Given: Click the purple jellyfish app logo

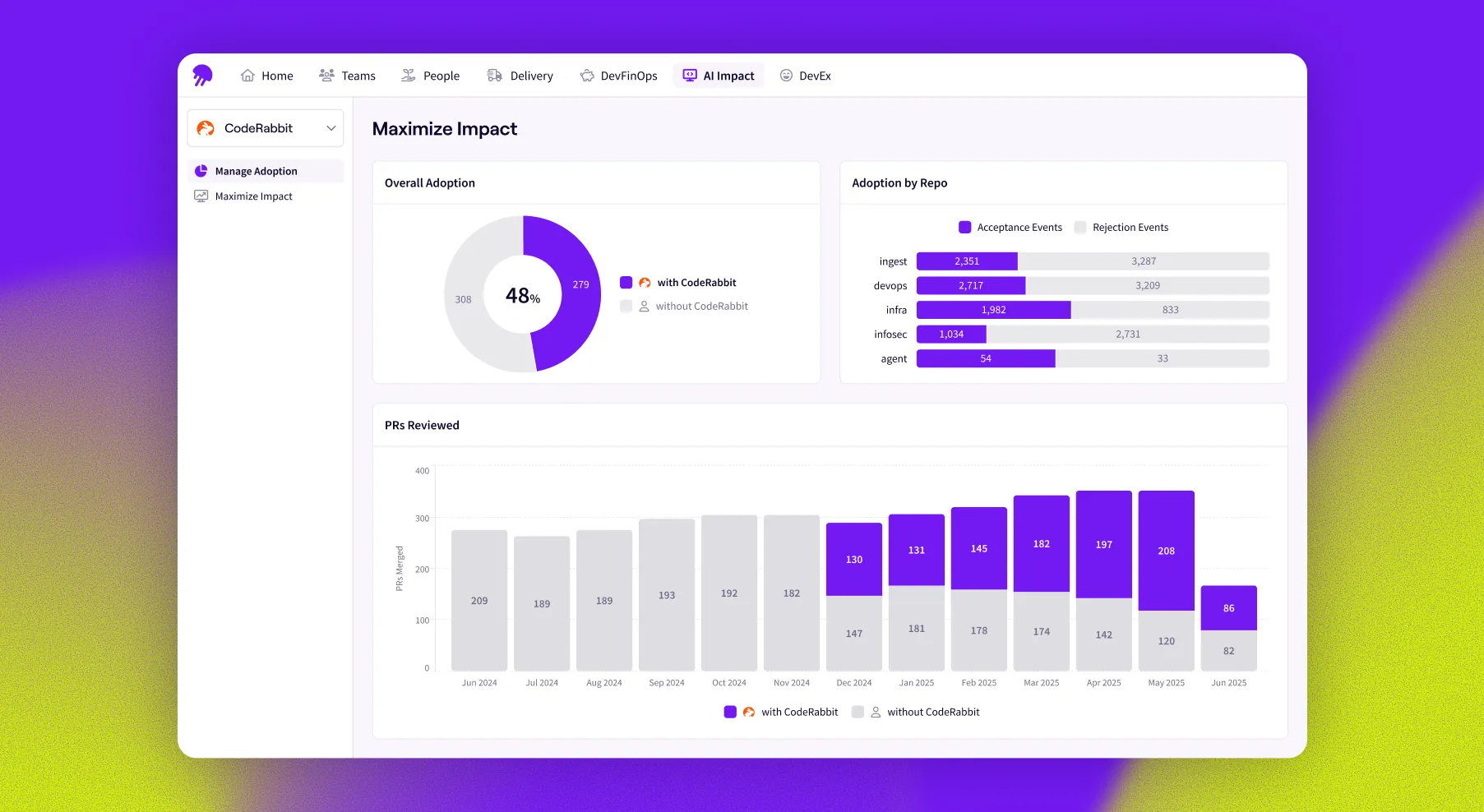Looking at the screenshot, I should pyautogui.click(x=202, y=76).
